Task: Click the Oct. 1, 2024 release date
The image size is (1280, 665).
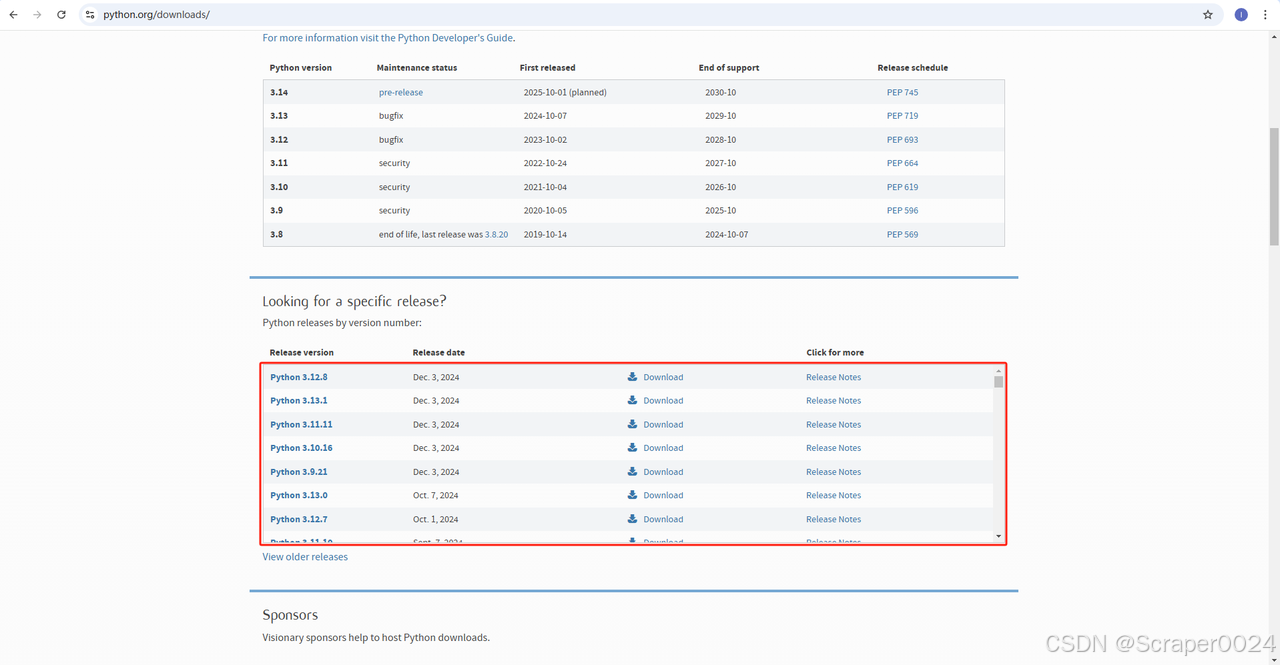Action: 436,519
